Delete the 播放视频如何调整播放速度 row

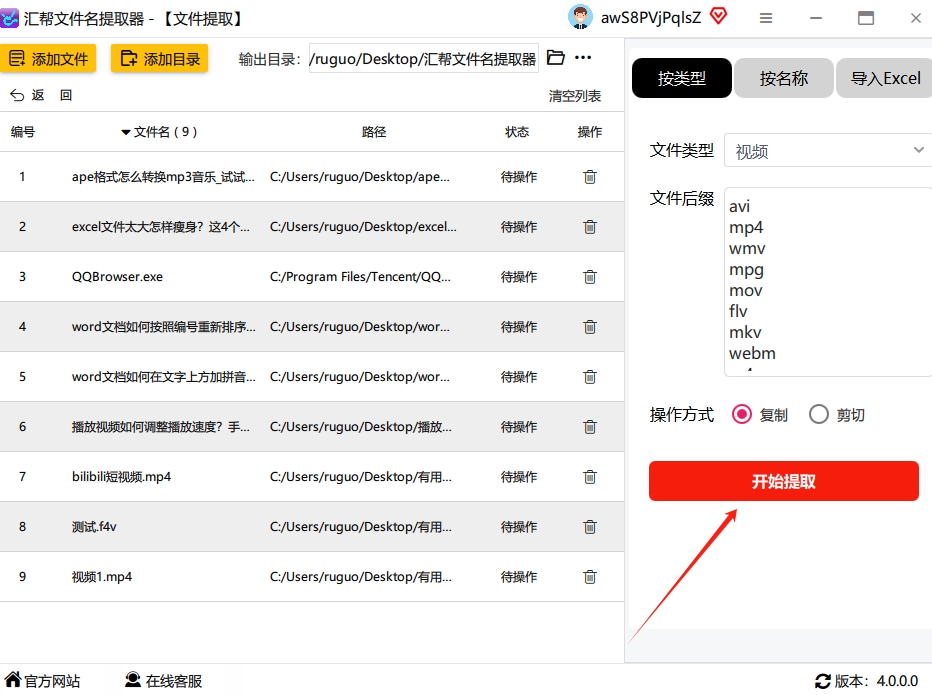pos(590,426)
